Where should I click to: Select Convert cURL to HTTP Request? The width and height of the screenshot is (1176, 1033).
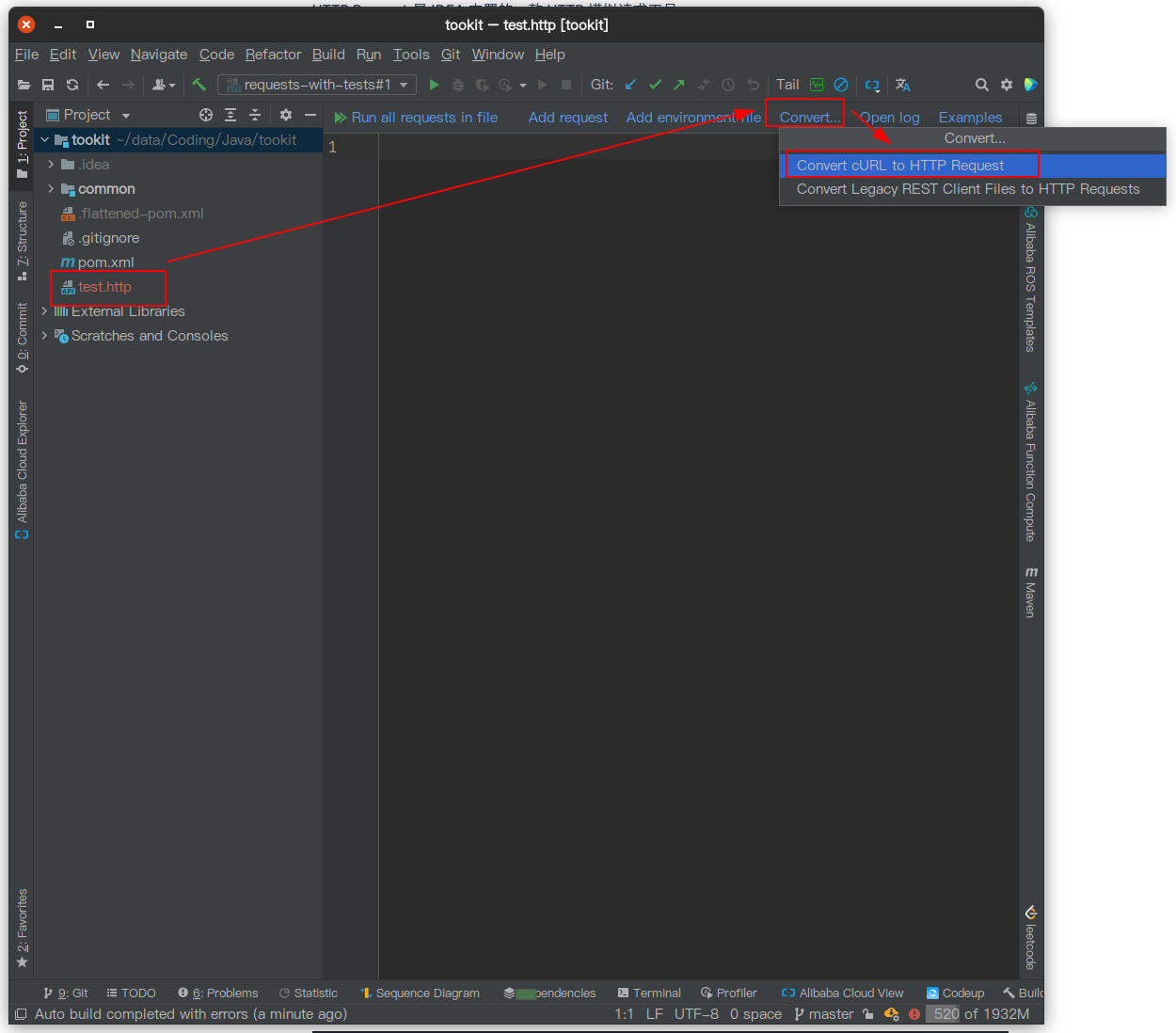tap(973, 166)
